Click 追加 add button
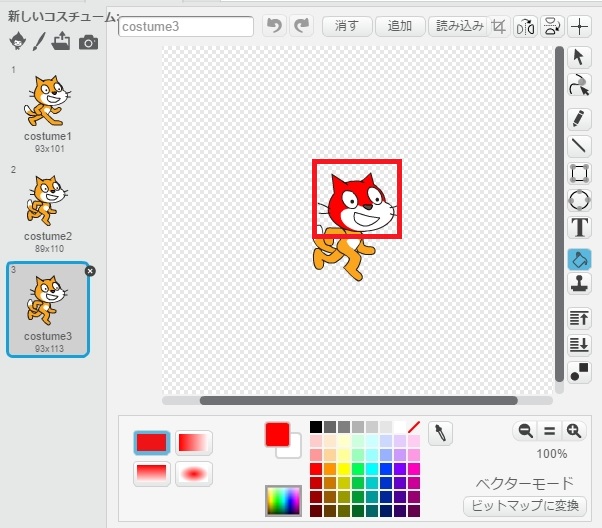 pyautogui.click(x=400, y=26)
